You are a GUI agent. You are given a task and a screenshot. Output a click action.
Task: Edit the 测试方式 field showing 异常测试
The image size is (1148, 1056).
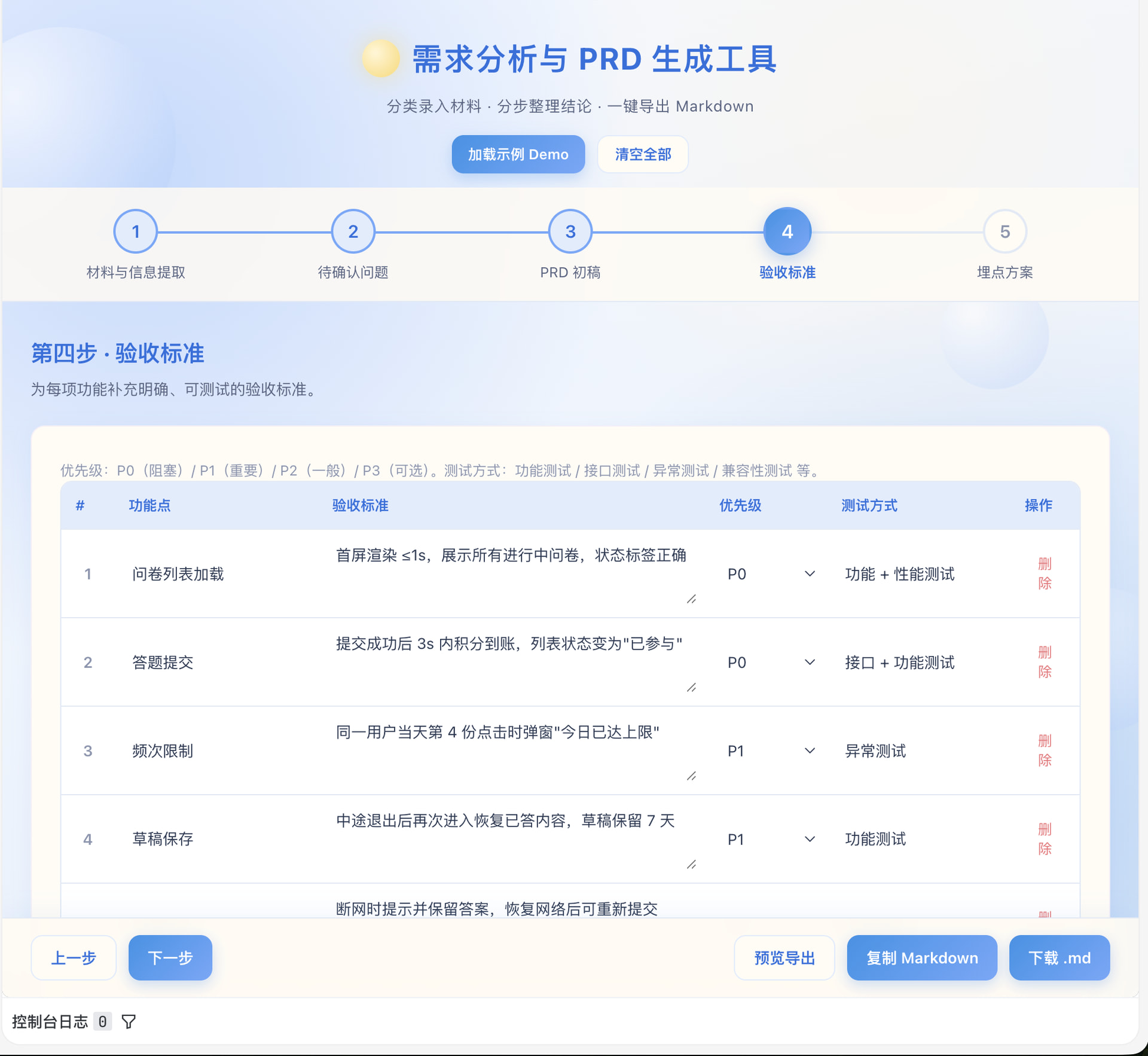(x=924, y=751)
